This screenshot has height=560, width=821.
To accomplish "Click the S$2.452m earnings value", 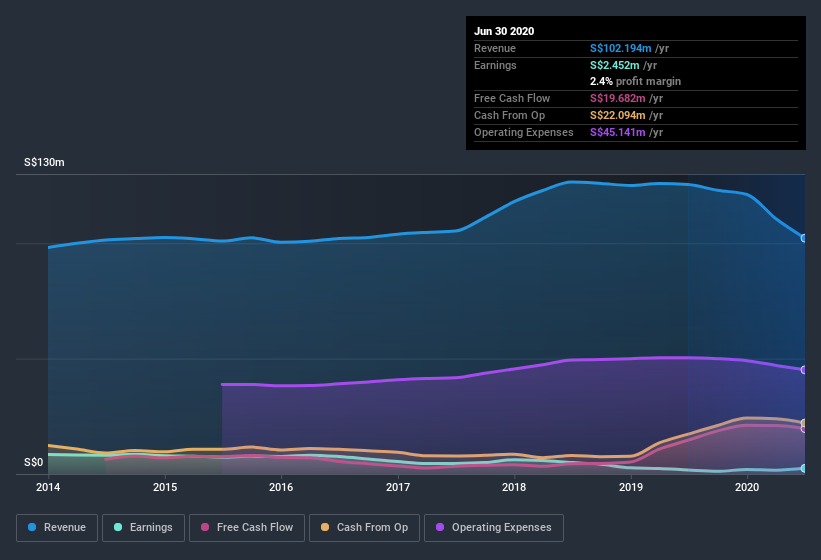I will point(615,65).
